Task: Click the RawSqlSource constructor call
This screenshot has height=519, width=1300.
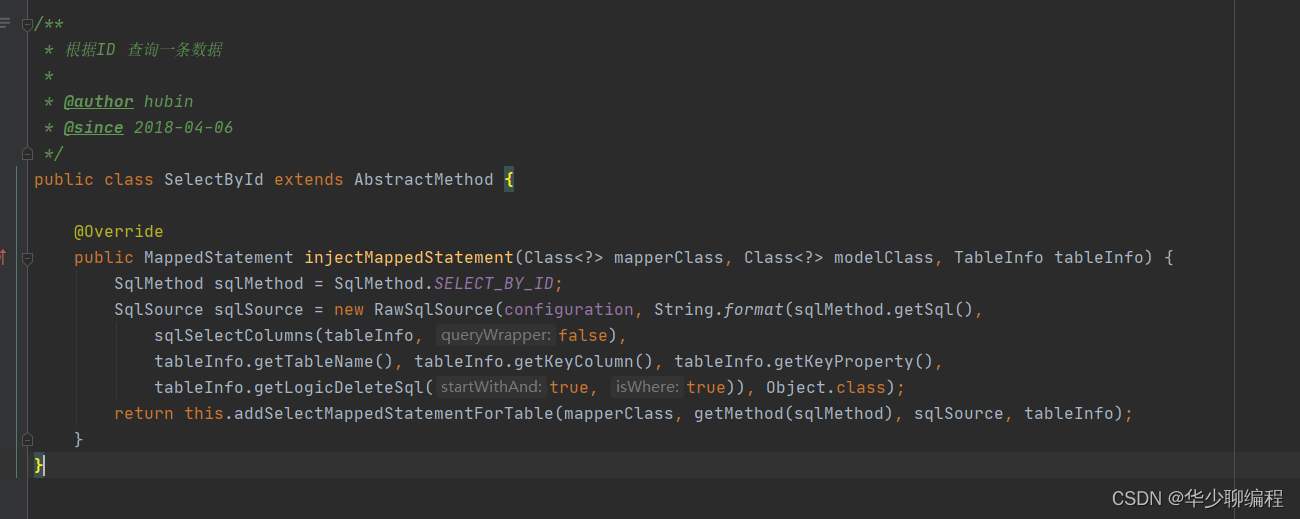Action: (434, 310)
